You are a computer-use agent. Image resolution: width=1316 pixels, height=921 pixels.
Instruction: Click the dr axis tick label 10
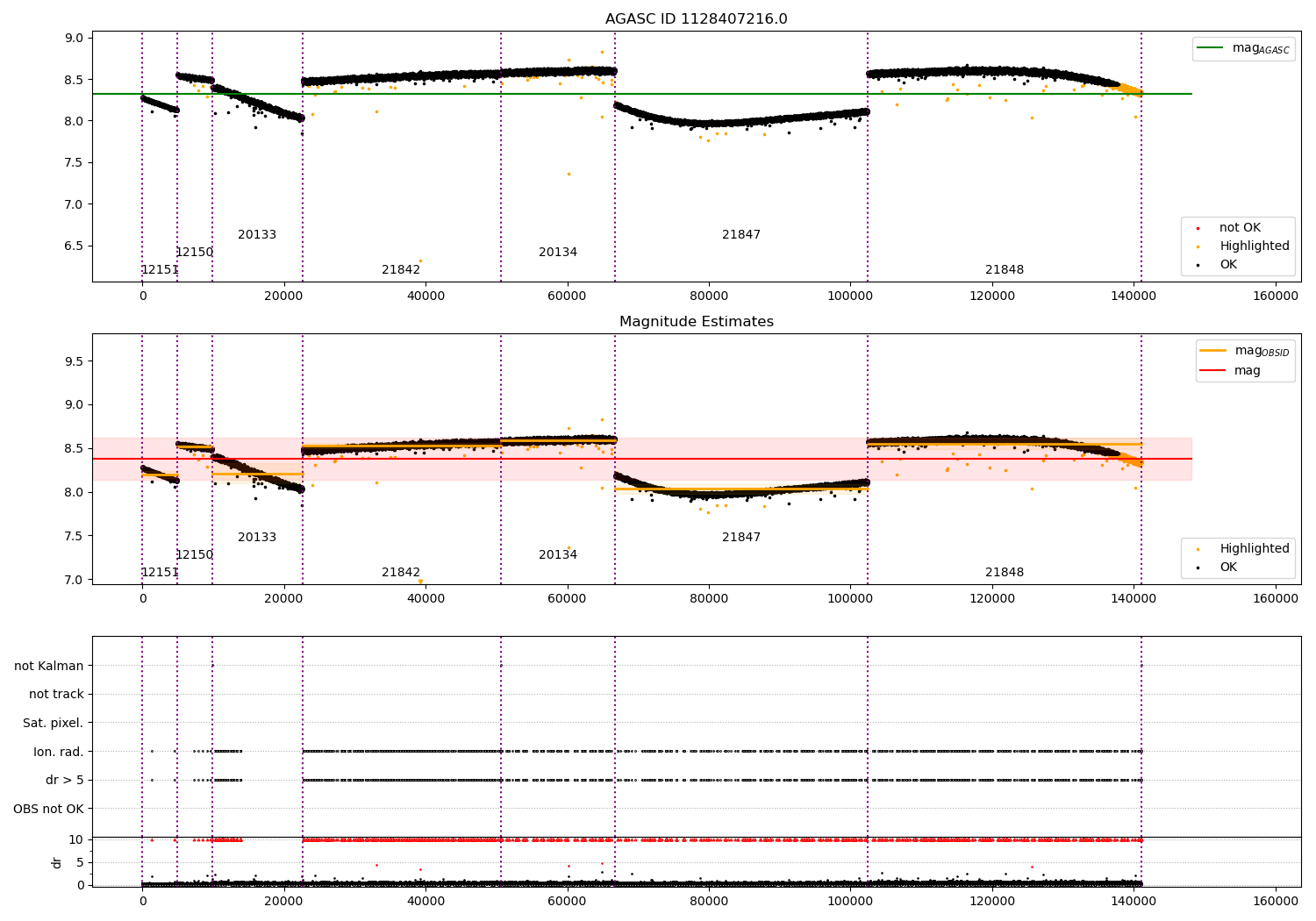tap(76, 840)
